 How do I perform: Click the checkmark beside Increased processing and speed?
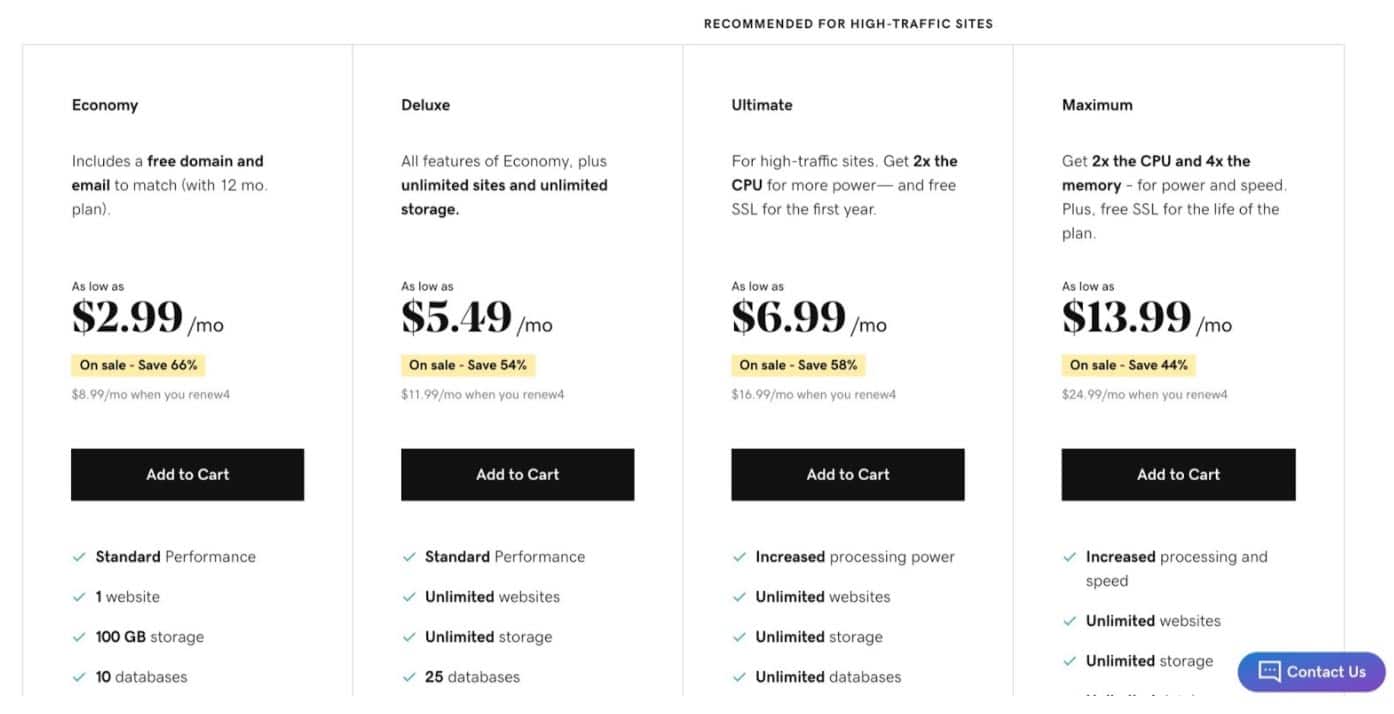tap(1070, 557)
